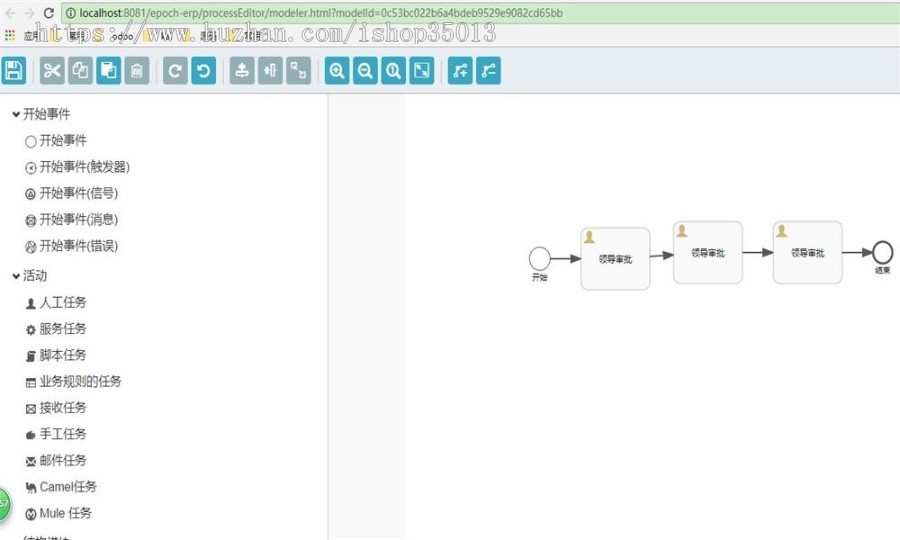Select the 接收任务 item
This screenshot has height=540, width=900.
point(56,408)
